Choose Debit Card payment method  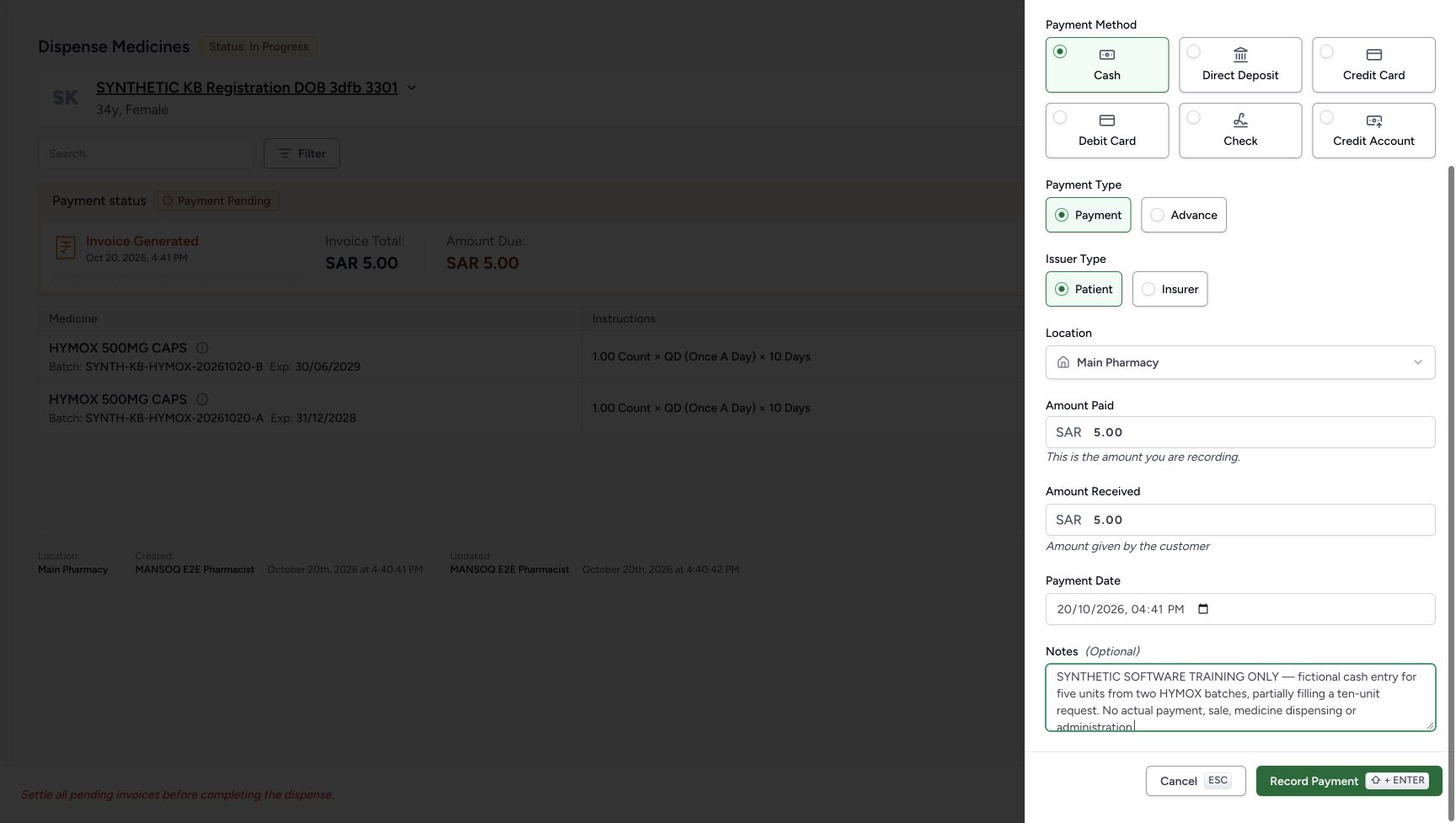coord(1106,131)
